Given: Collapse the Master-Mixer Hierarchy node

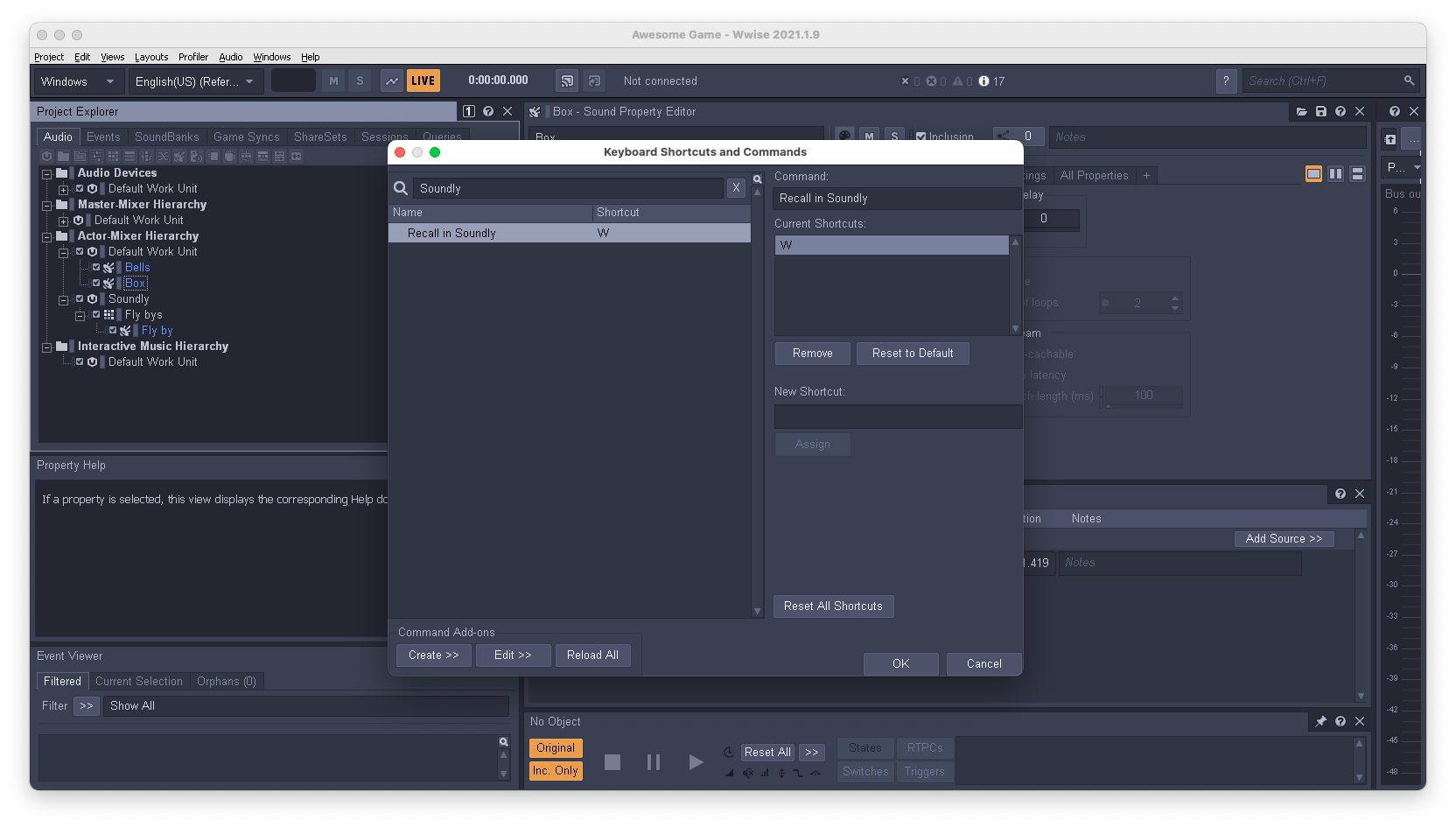Looking at the screenshot, I should [x=47, y=205].
